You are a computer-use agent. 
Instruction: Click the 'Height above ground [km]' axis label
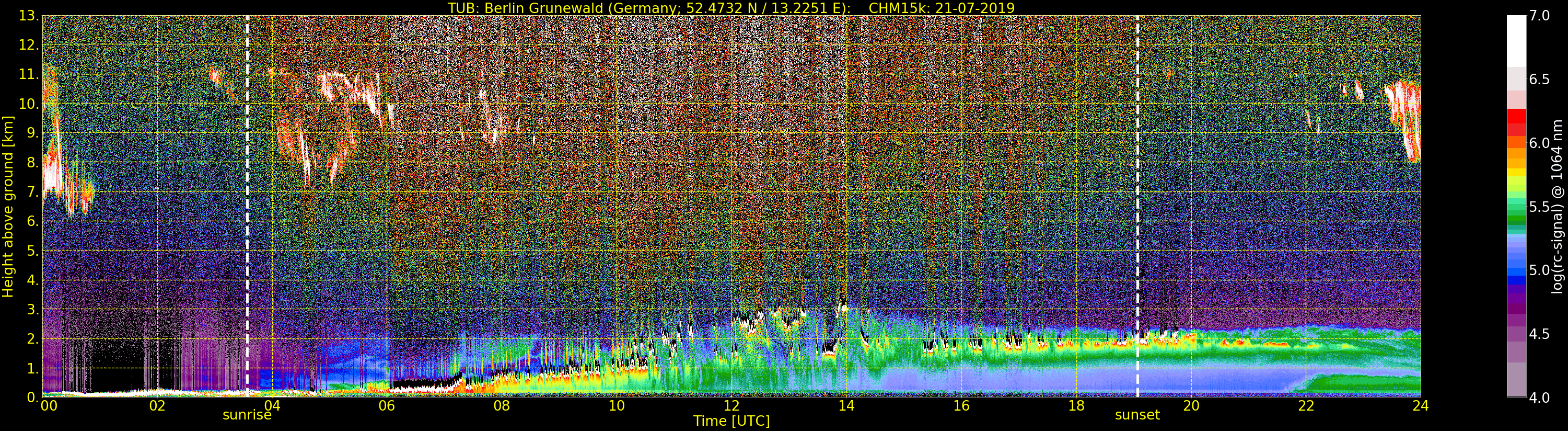(x=8, y=206)
